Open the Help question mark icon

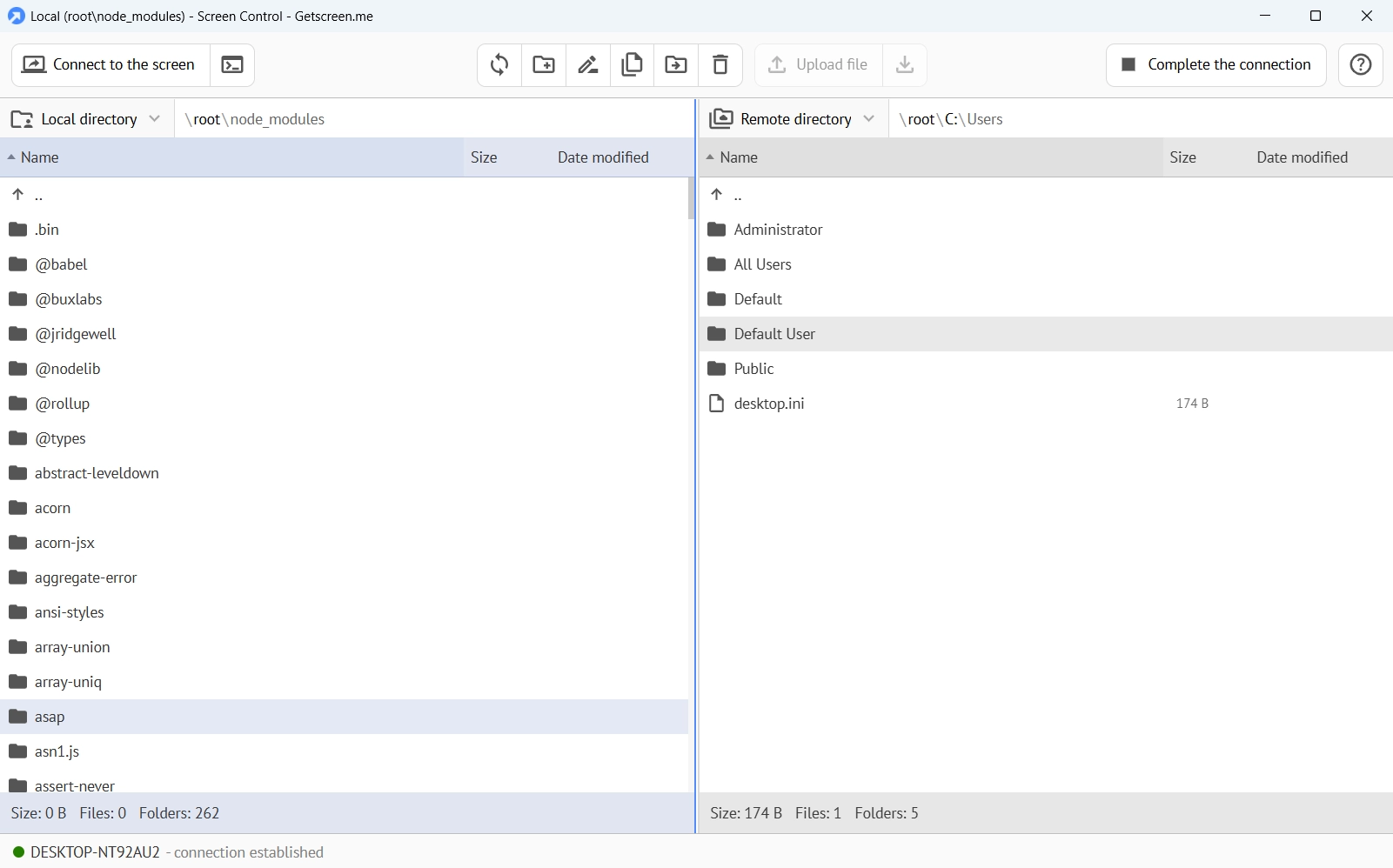coord(1360,64)
